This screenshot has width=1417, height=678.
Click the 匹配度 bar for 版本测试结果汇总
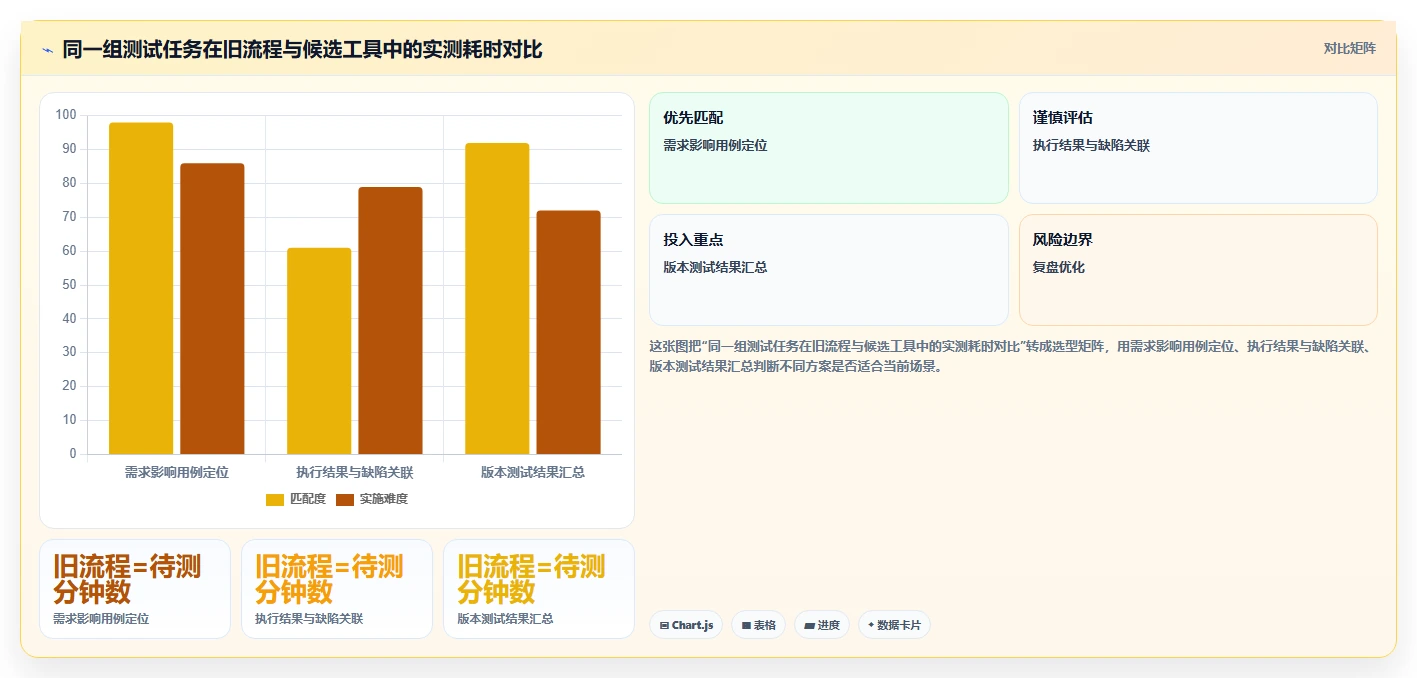pos(497,299)
